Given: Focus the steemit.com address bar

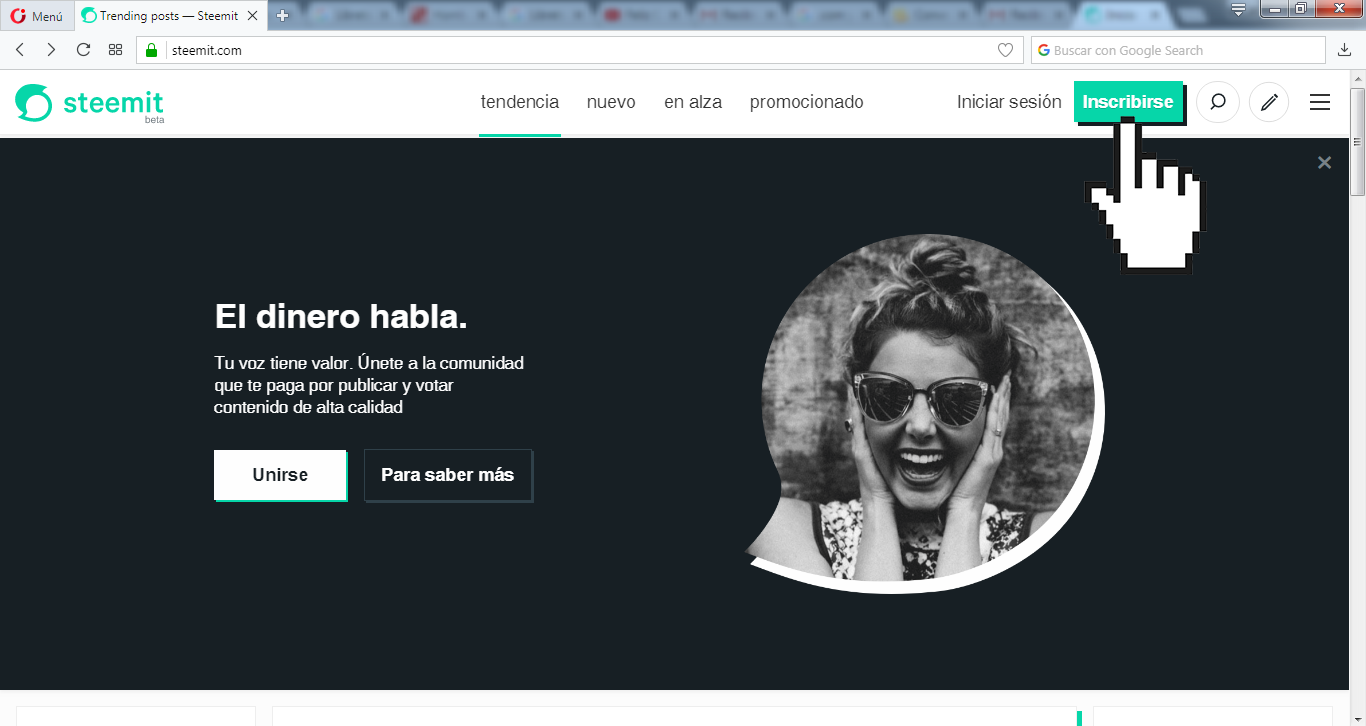Looking at the screenshot, I should point(580,50).
